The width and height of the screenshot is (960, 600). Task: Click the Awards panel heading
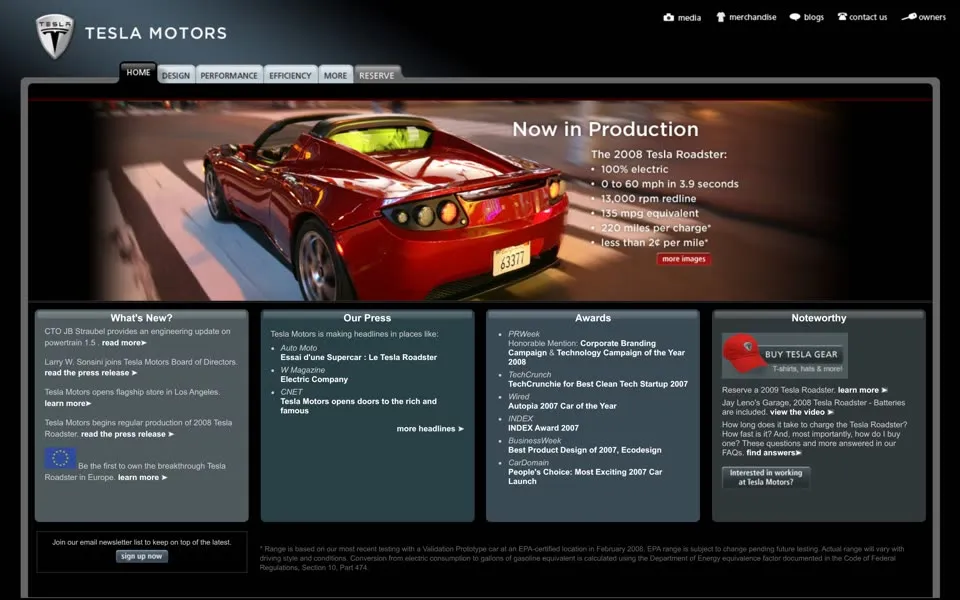593,318
